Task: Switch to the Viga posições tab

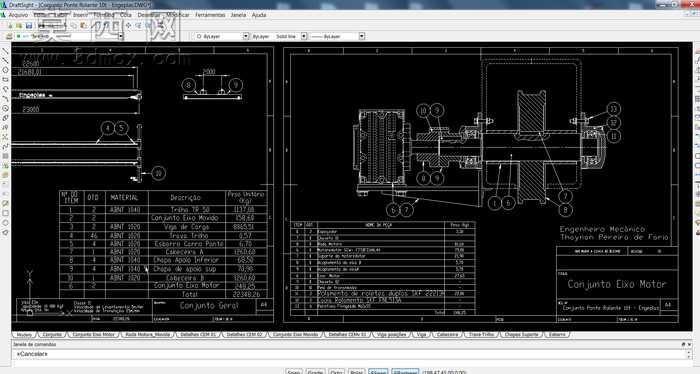Action: [x=391, y=334]
